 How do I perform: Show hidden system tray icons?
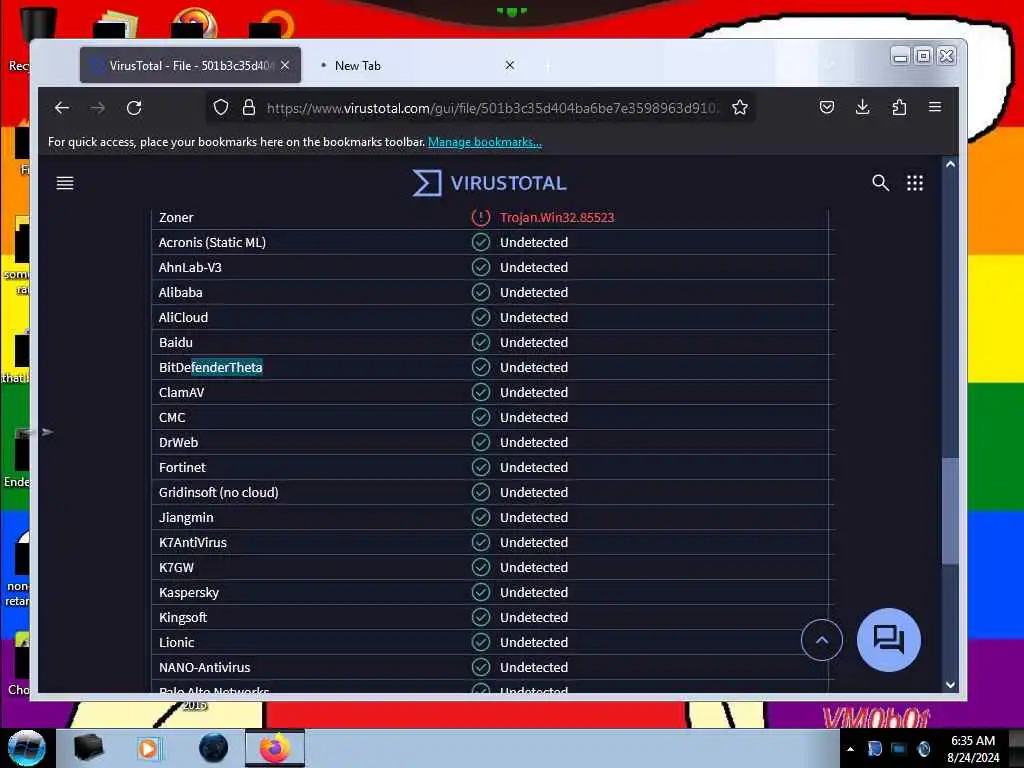pyautogui.click(x=850, y=749)
